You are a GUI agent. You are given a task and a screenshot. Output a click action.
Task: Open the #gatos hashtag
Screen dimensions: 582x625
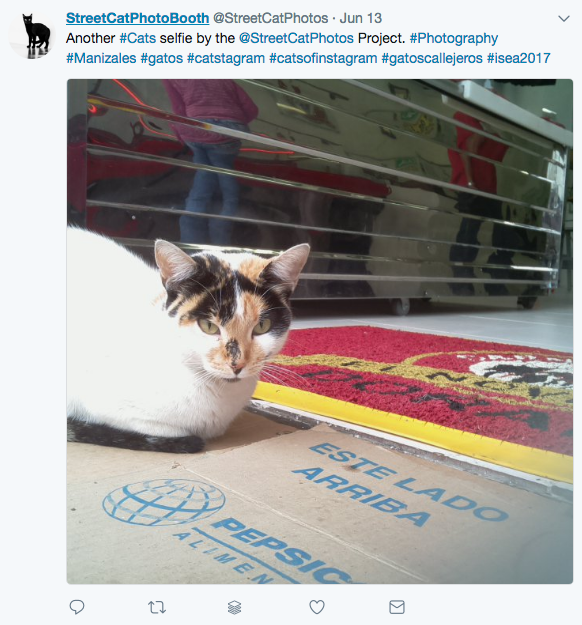(x=162, y=59)
